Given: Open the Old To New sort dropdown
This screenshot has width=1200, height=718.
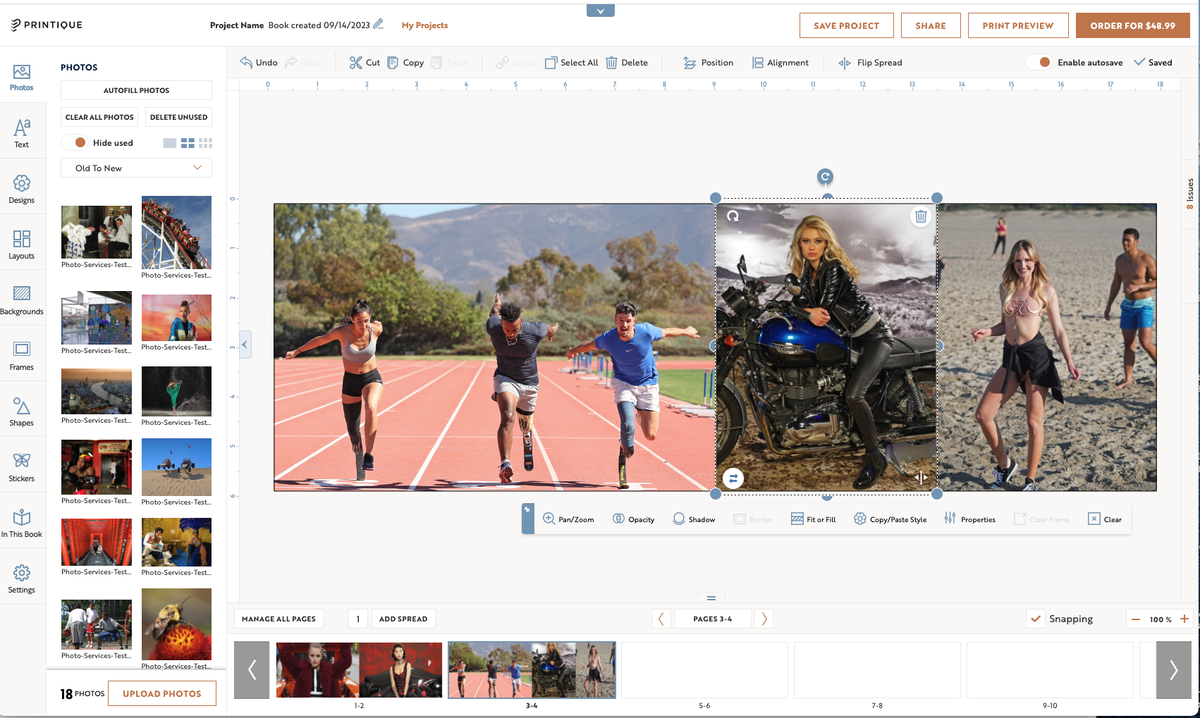Looking at the screenshot, I should click(135, 167).
